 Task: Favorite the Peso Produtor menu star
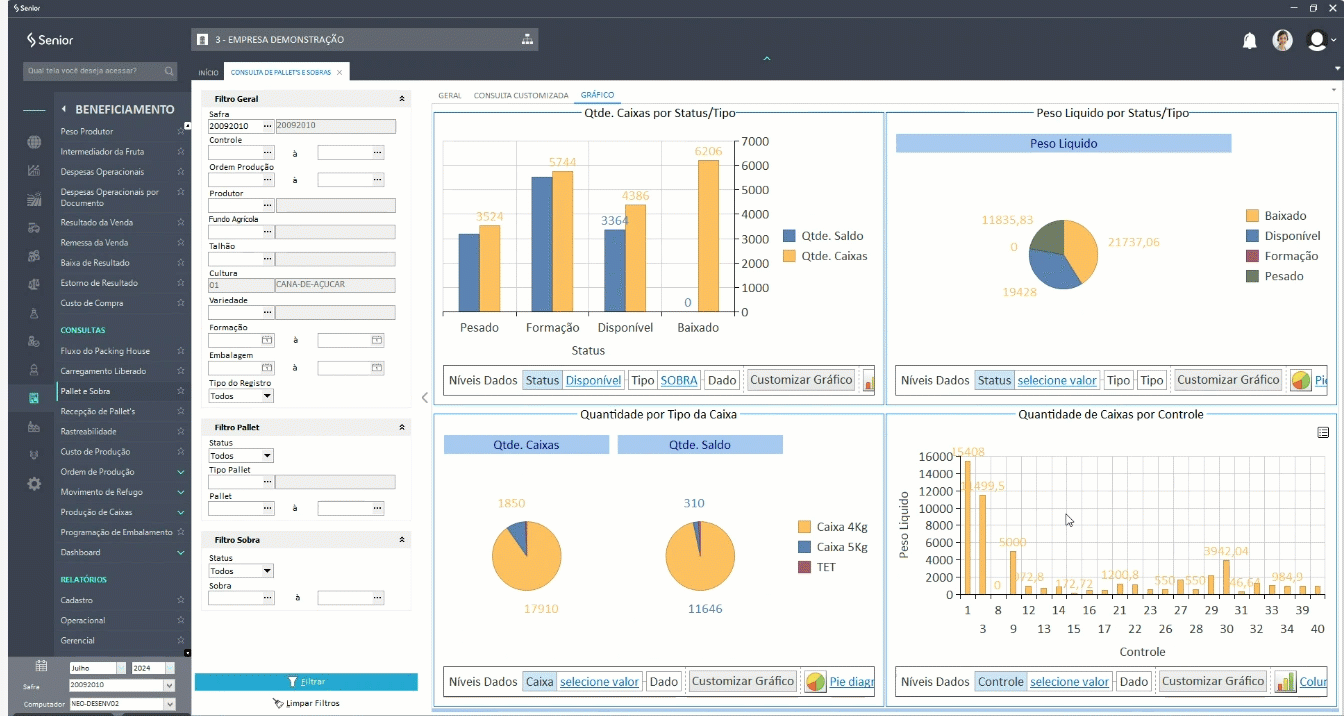point(181,131)
